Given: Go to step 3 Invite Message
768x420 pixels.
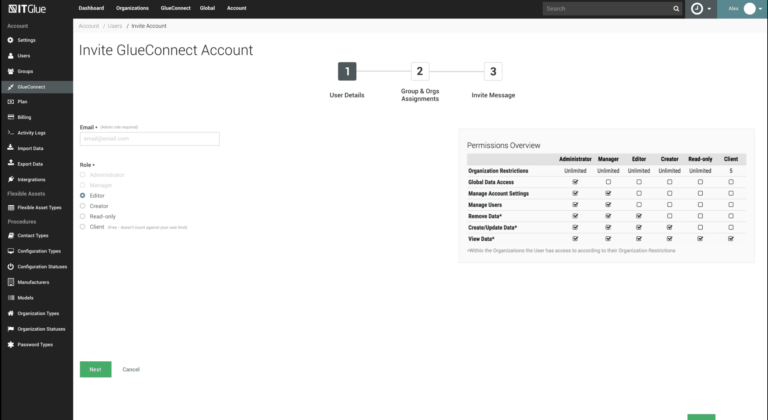Looking at the screenshot, I should click(x=493, y=72).
